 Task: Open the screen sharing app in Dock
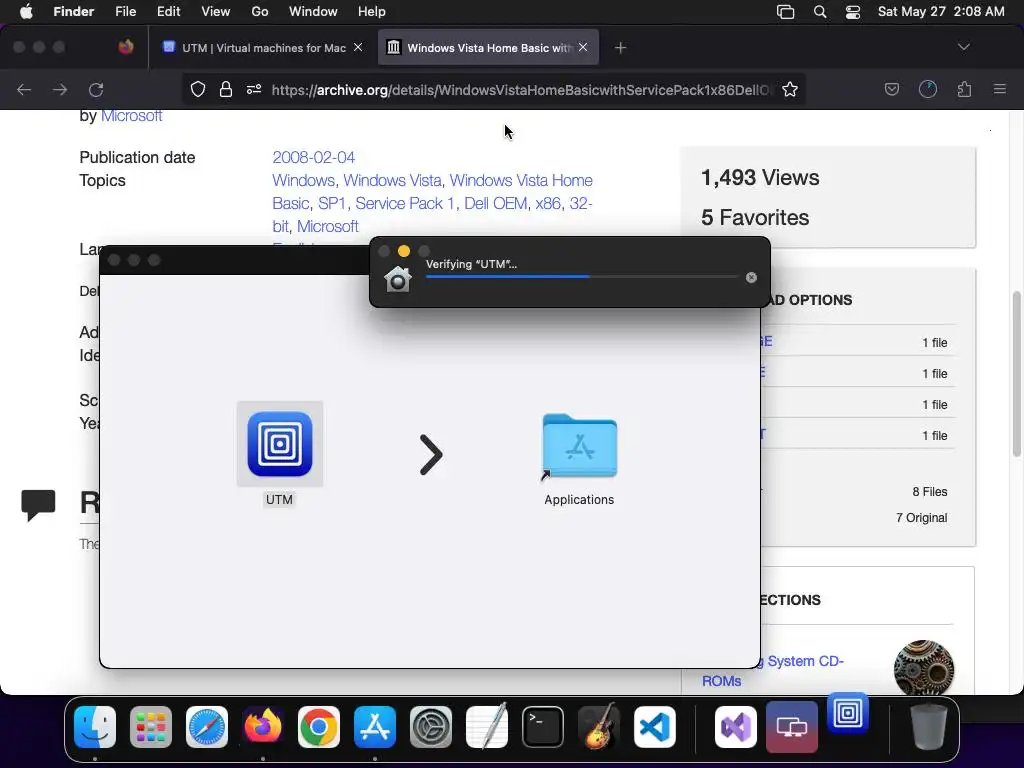[x=792, y=727]
